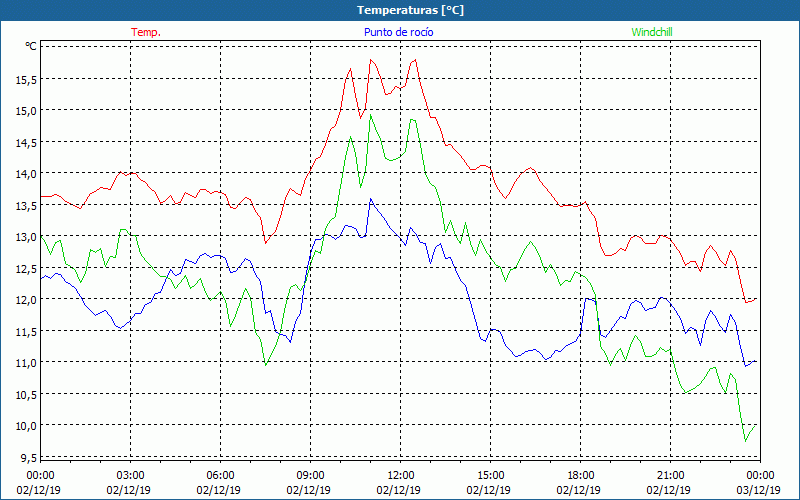
Task: Select the blue 'Punto de rocío' legend label
Action: click(x=398, y=32)
